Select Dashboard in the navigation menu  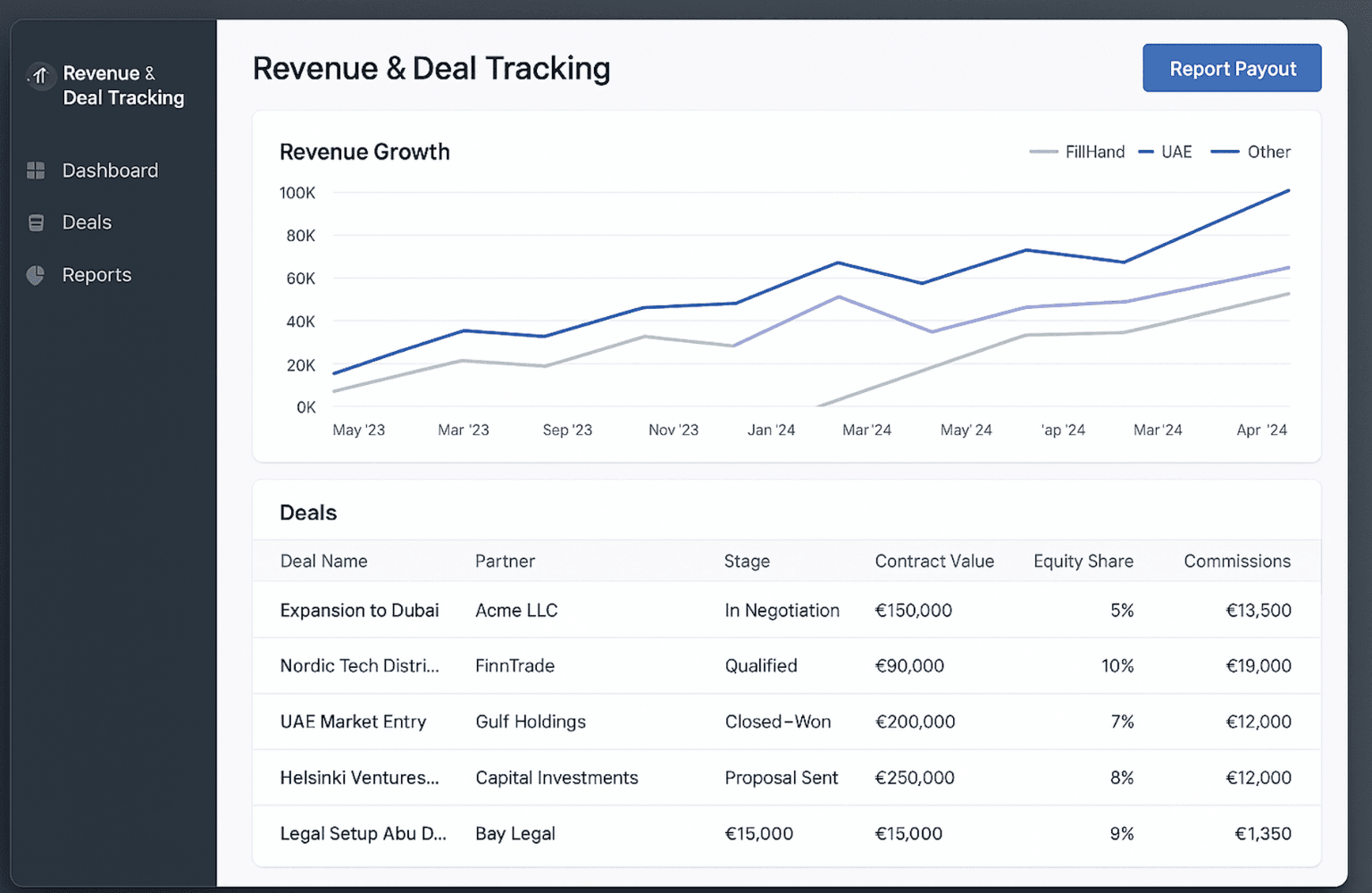pos(111,170)
